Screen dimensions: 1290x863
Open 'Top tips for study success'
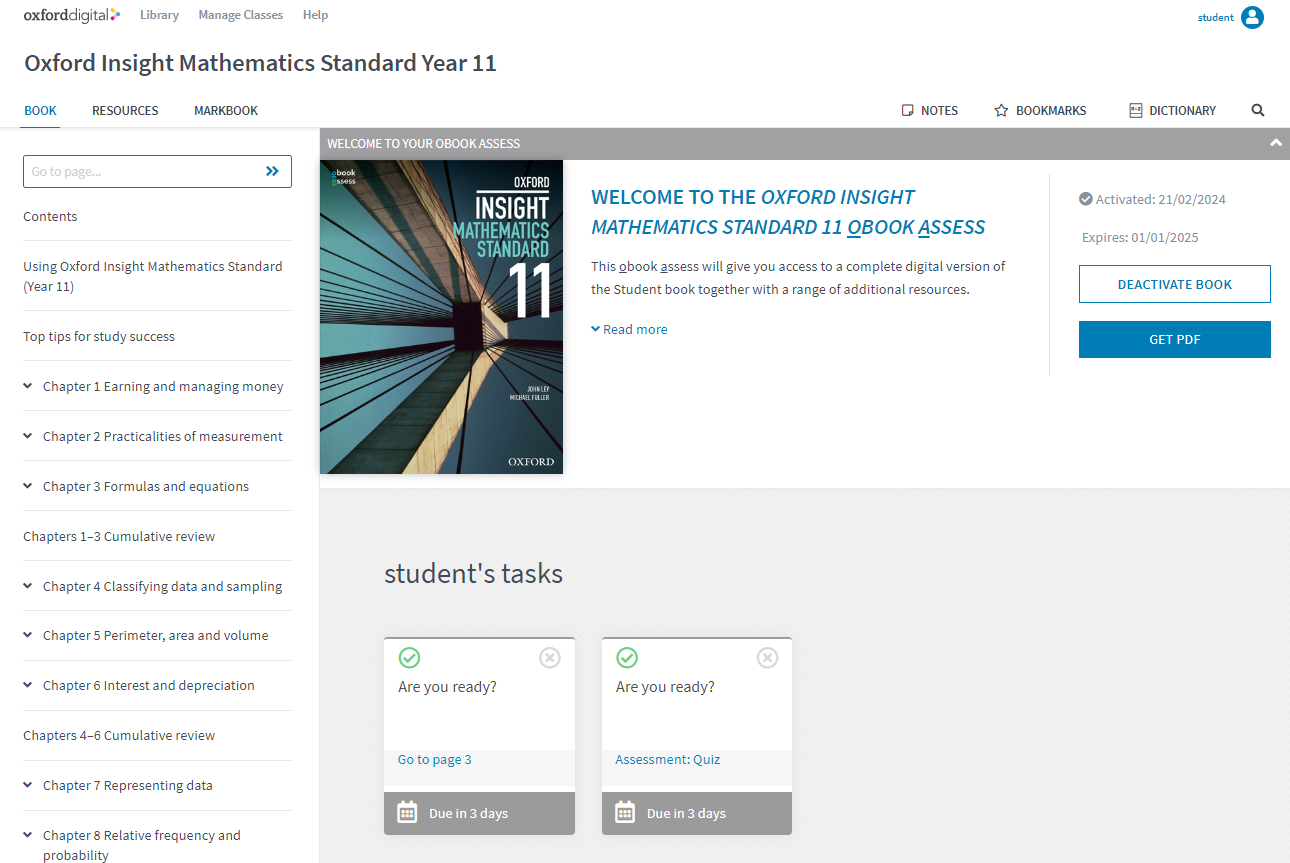tap(99, 336)
